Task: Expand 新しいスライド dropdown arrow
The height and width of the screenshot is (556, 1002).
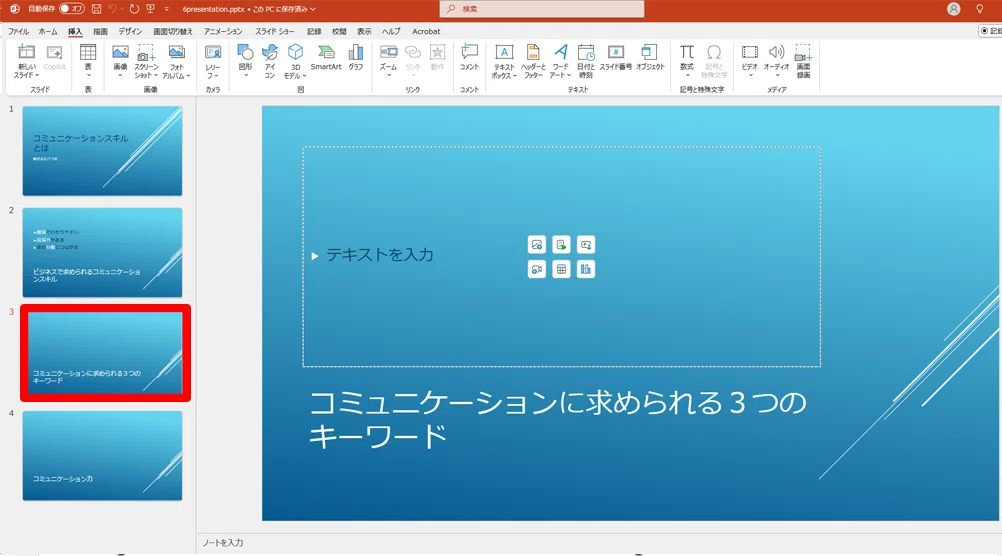Action: point(37,75)
